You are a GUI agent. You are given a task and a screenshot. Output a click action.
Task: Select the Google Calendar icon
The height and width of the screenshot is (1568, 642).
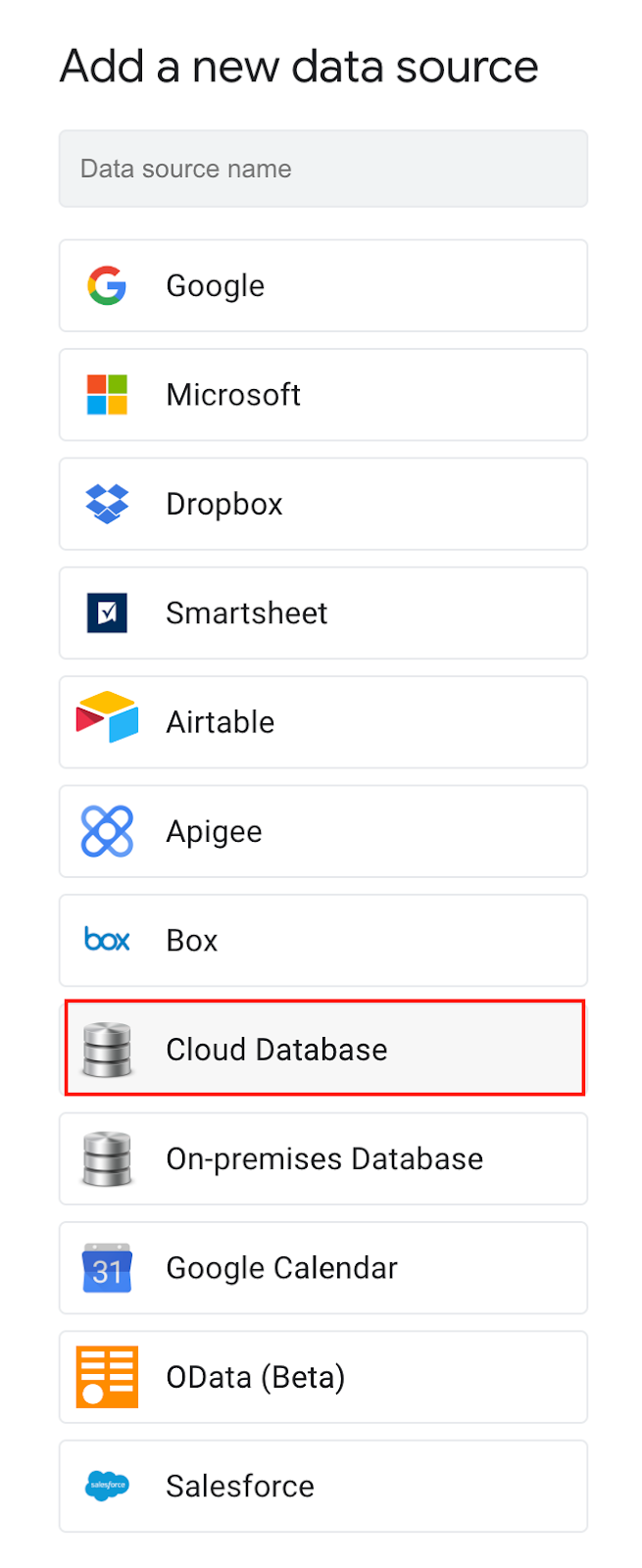click(x=107, y=1267)
